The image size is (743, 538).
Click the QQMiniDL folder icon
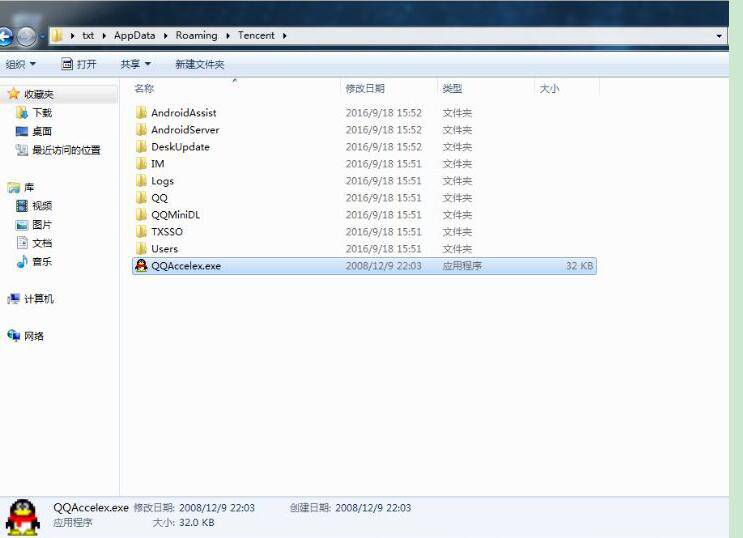click(141, 215)
